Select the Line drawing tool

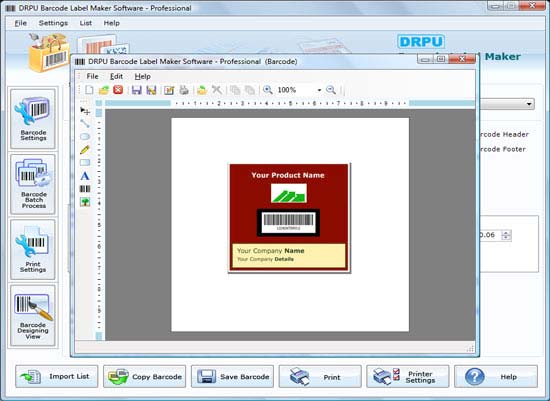85,123
